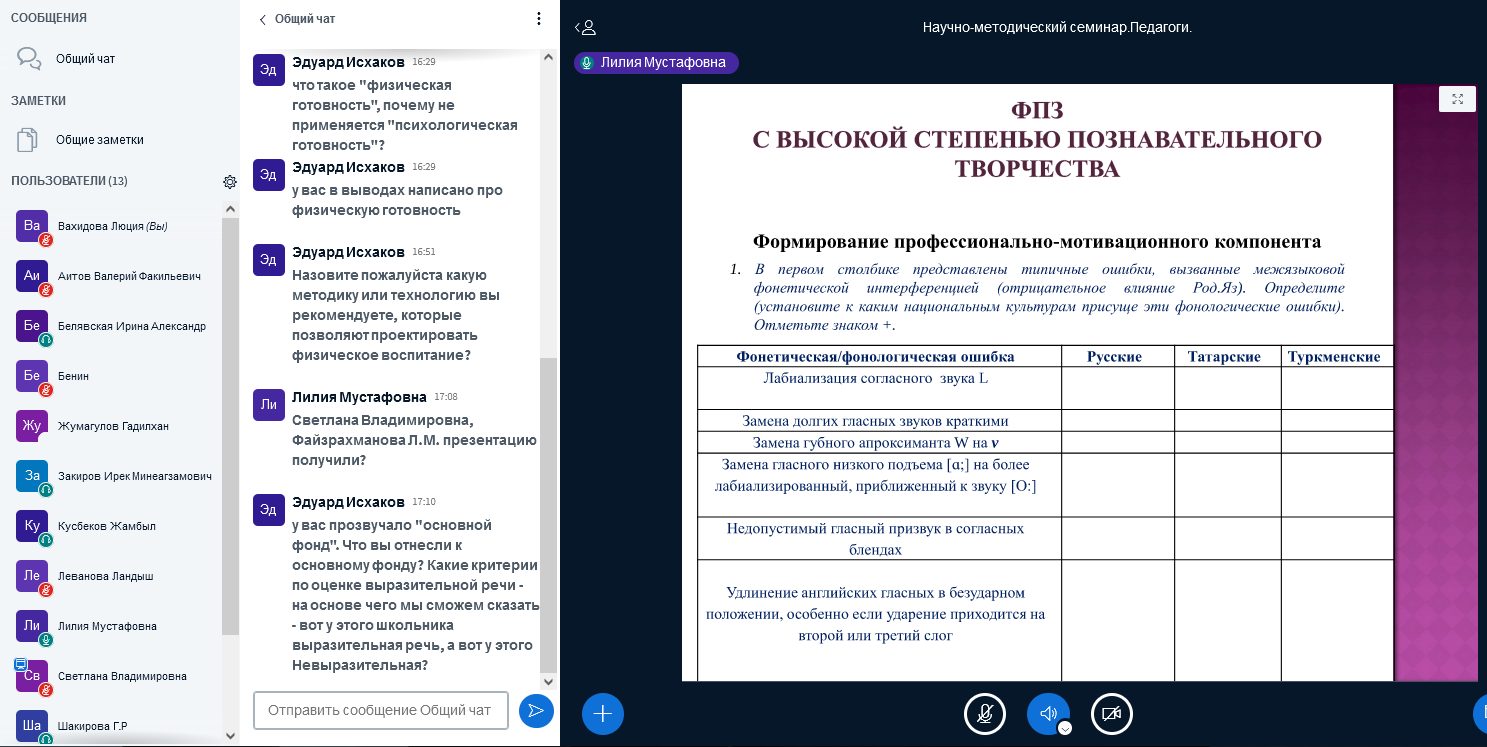
Task: Focus the Отправить сообщение input field
Action: coord(380,711)
